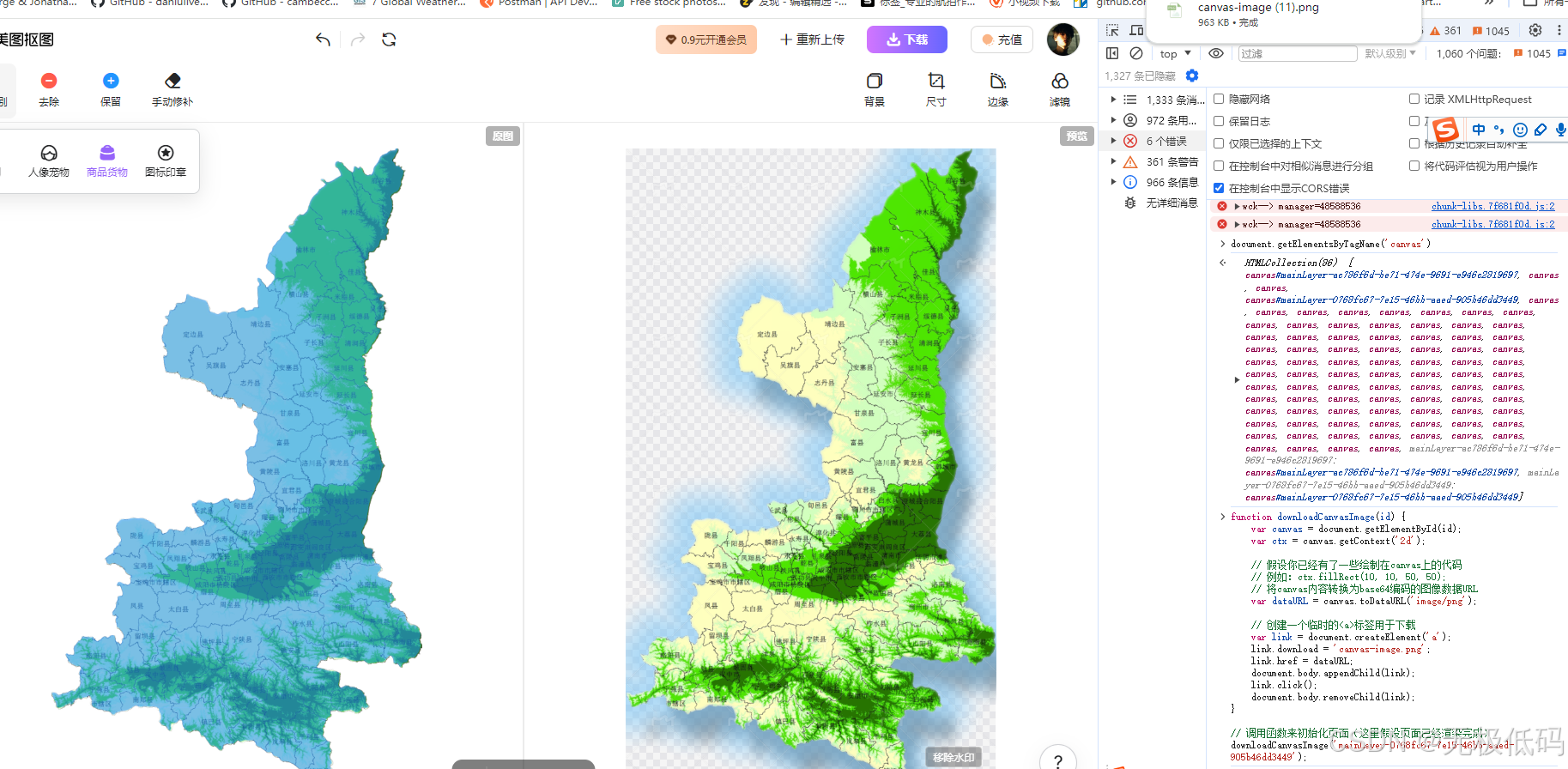Toggle the console sidebar panel icon
Image resolution: width=1568 pixels, height=769 pixels.
pyautogui.click(x=1112, y=53)
